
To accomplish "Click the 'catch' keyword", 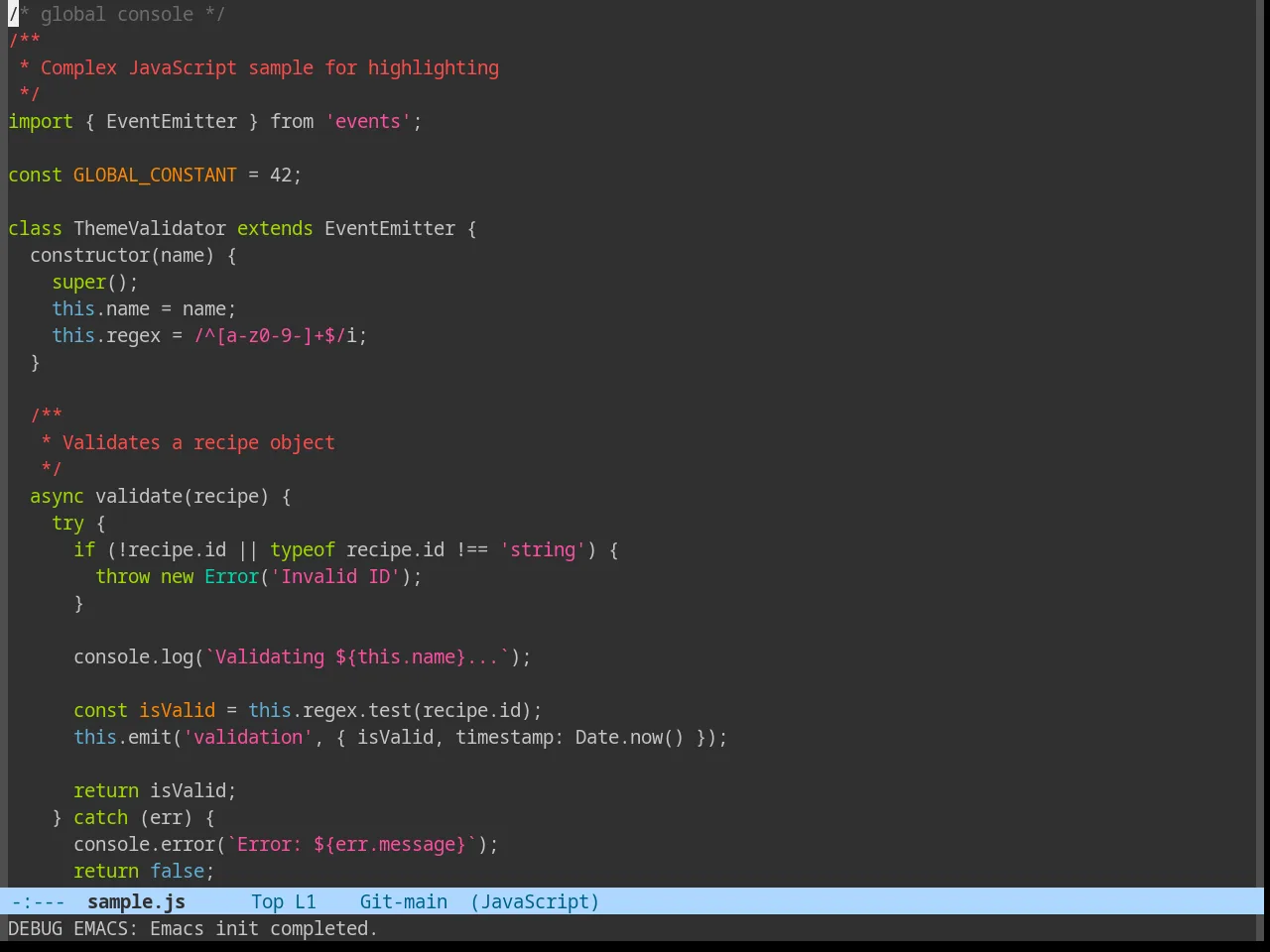I will [x=100, y=817].
